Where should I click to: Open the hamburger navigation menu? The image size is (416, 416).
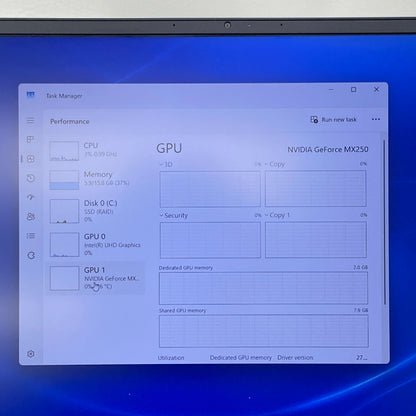(x=30, y=120)
